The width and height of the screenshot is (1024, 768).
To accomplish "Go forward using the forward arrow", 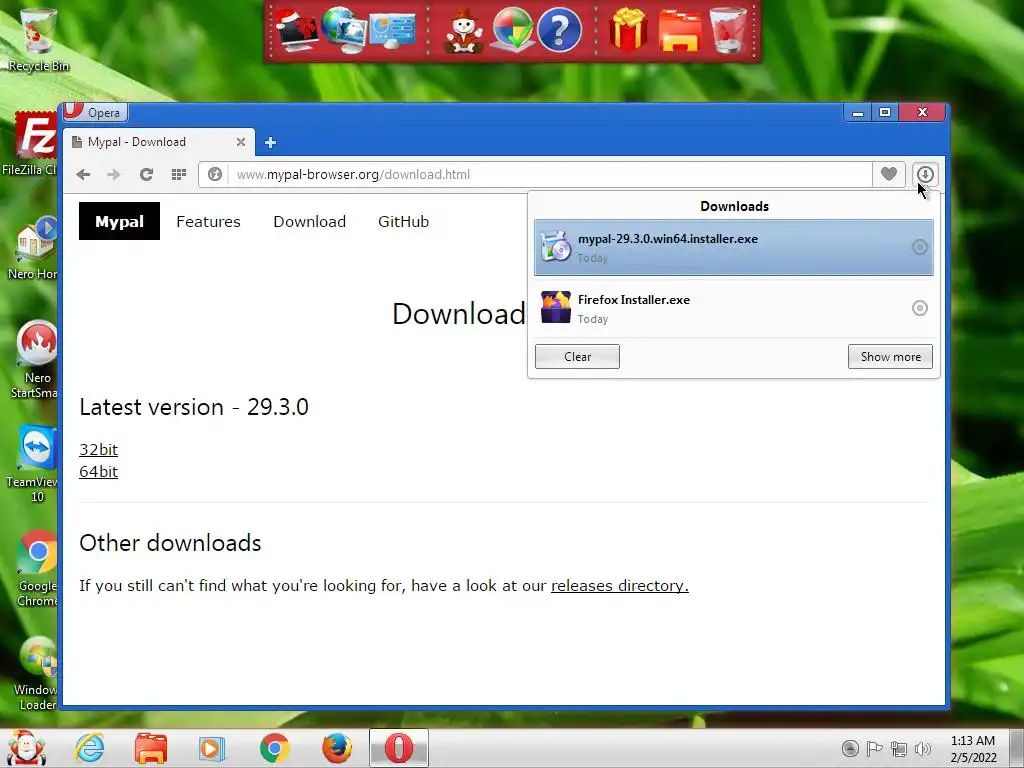I will pos(114,174).
